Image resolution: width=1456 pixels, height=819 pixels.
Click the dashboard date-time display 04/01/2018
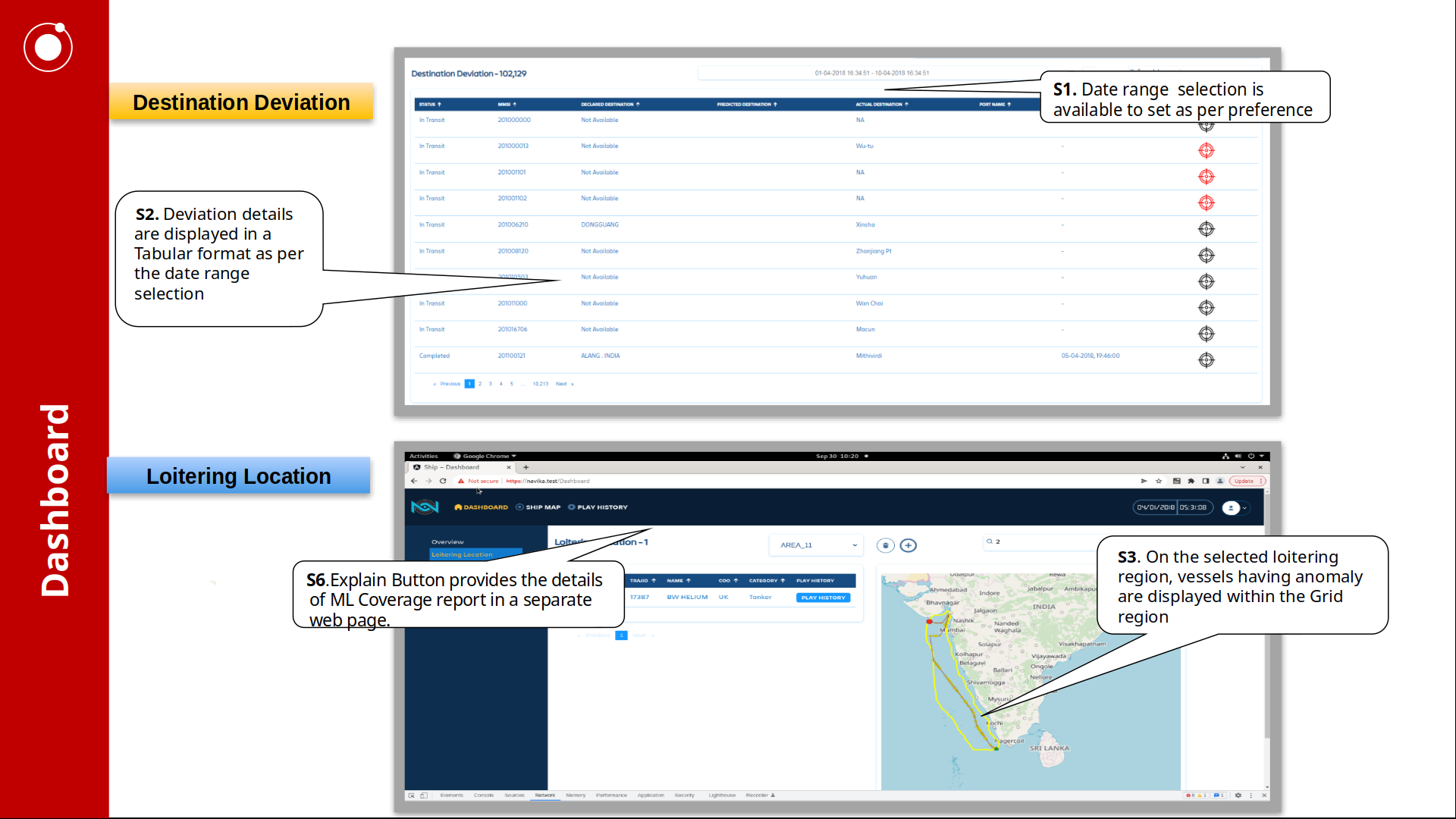(x=1172, y=507)
